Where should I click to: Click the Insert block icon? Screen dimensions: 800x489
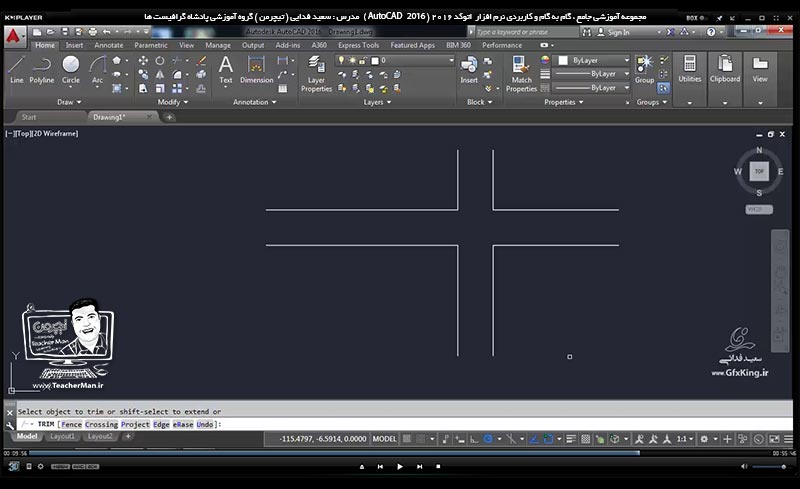point(469,70)
